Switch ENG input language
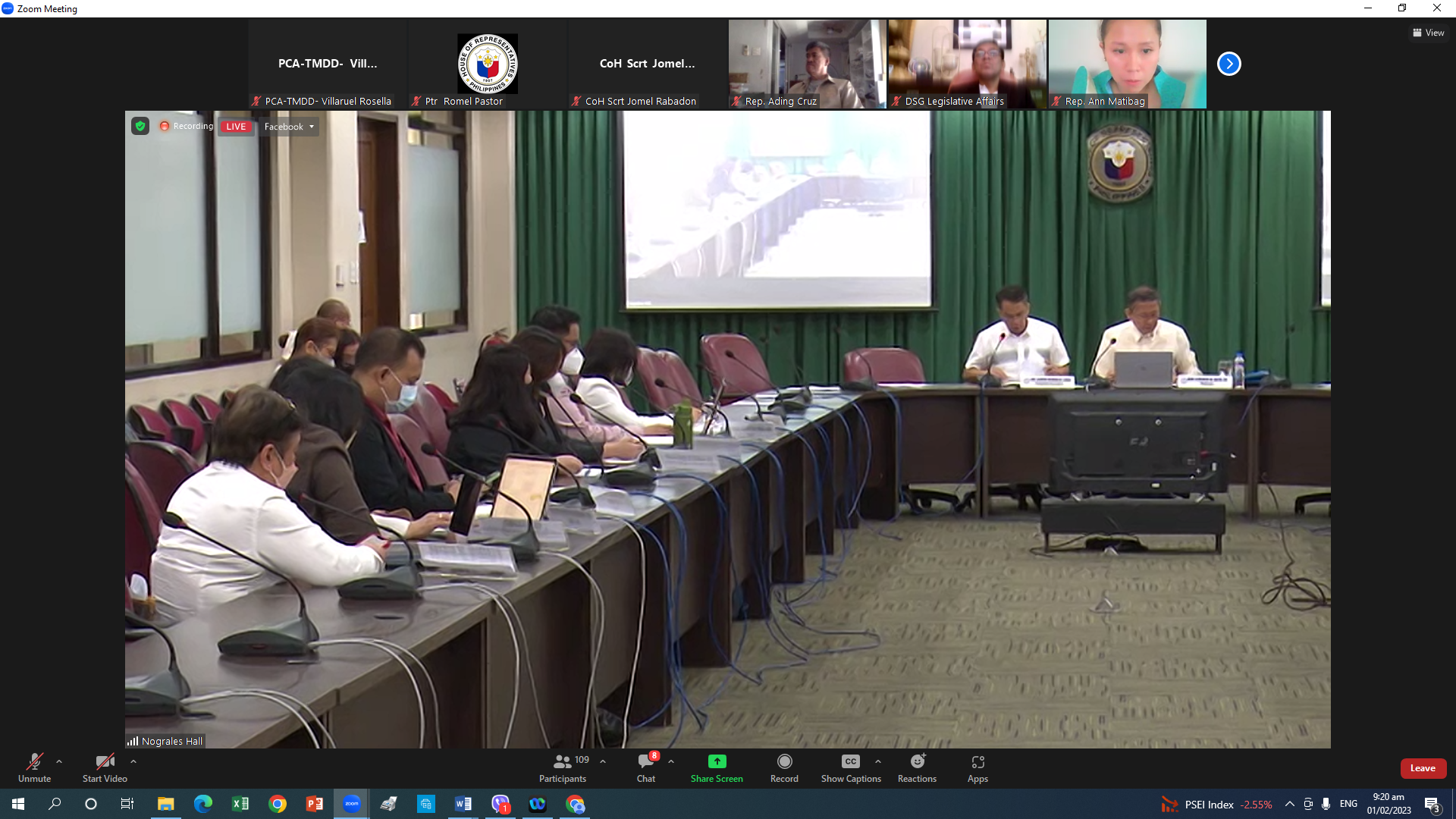The height and width of the screenshot is (819, 1456). (1348, 804)
